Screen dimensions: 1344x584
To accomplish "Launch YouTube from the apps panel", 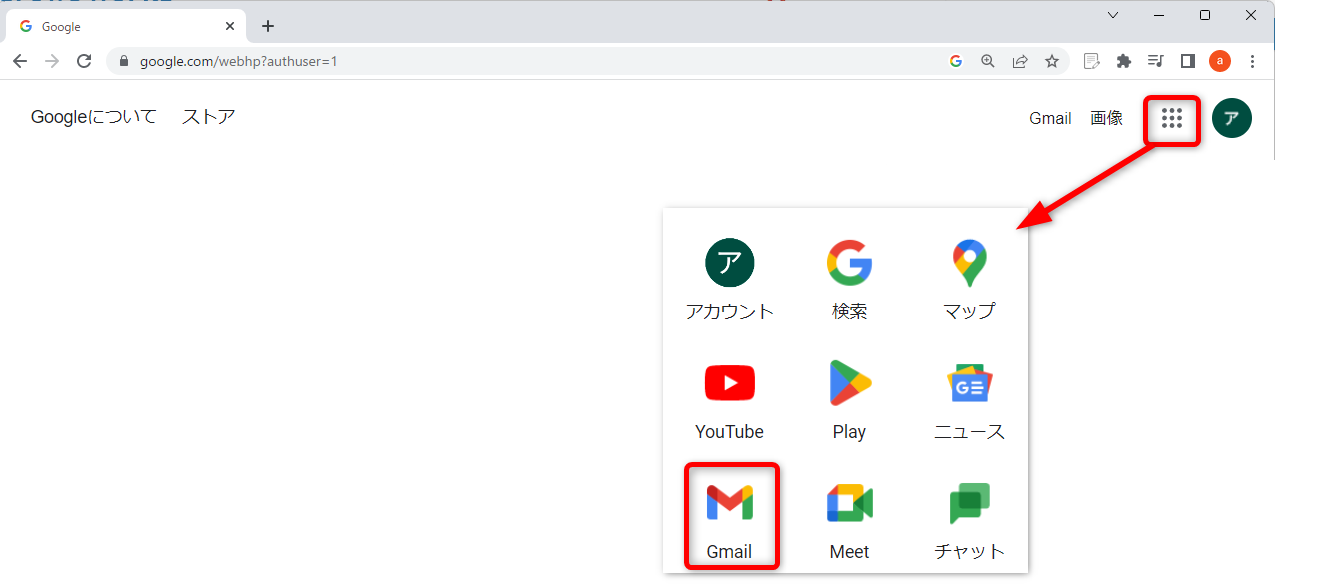I will tap(730, 400).
